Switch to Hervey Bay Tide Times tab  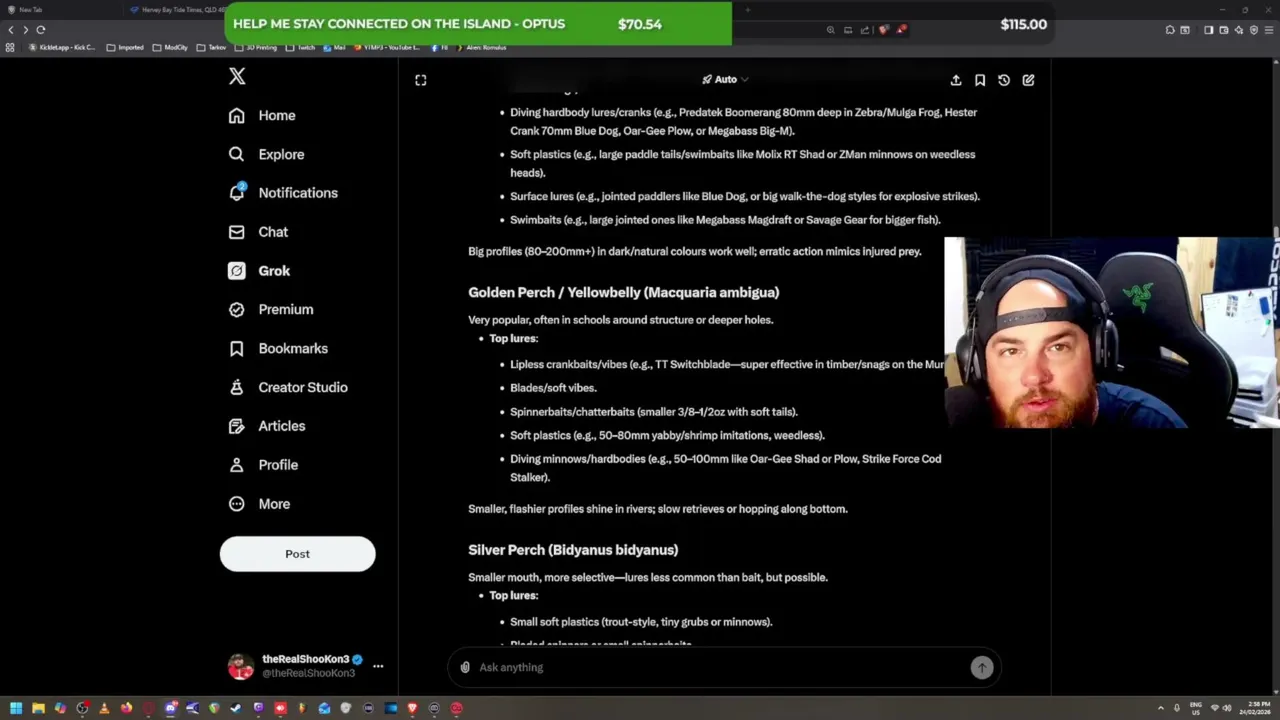(175, 10)
